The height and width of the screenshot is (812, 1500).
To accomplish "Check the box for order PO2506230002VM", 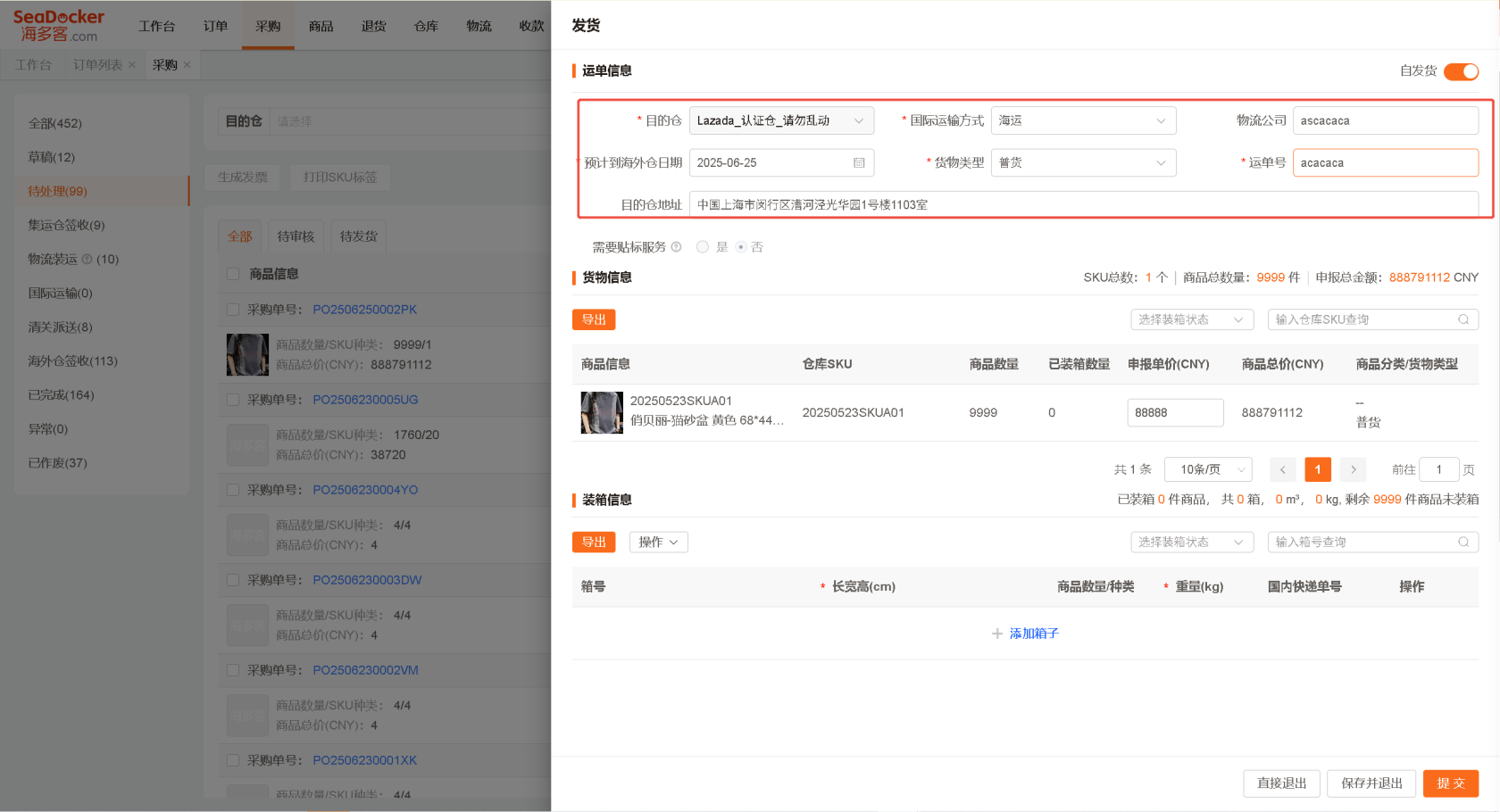I will pyautogui.click(x=233, y=670).
